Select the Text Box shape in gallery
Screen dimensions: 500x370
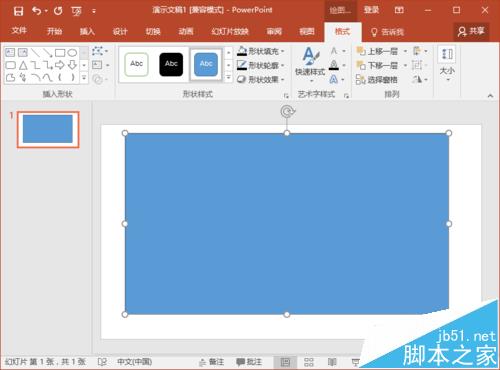10,52
